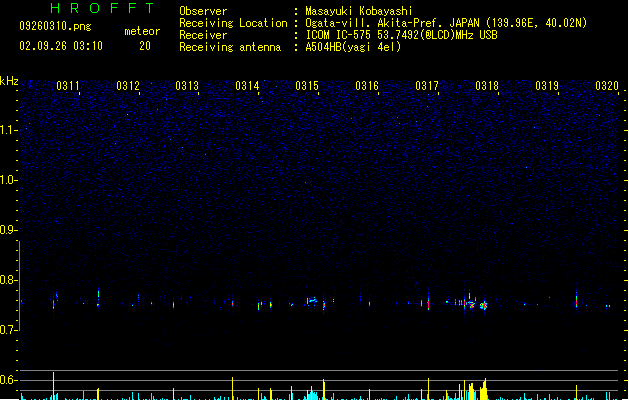Click the meteor label
The height and width of the screenshot is (400, 629).
[x=142, y=31]
